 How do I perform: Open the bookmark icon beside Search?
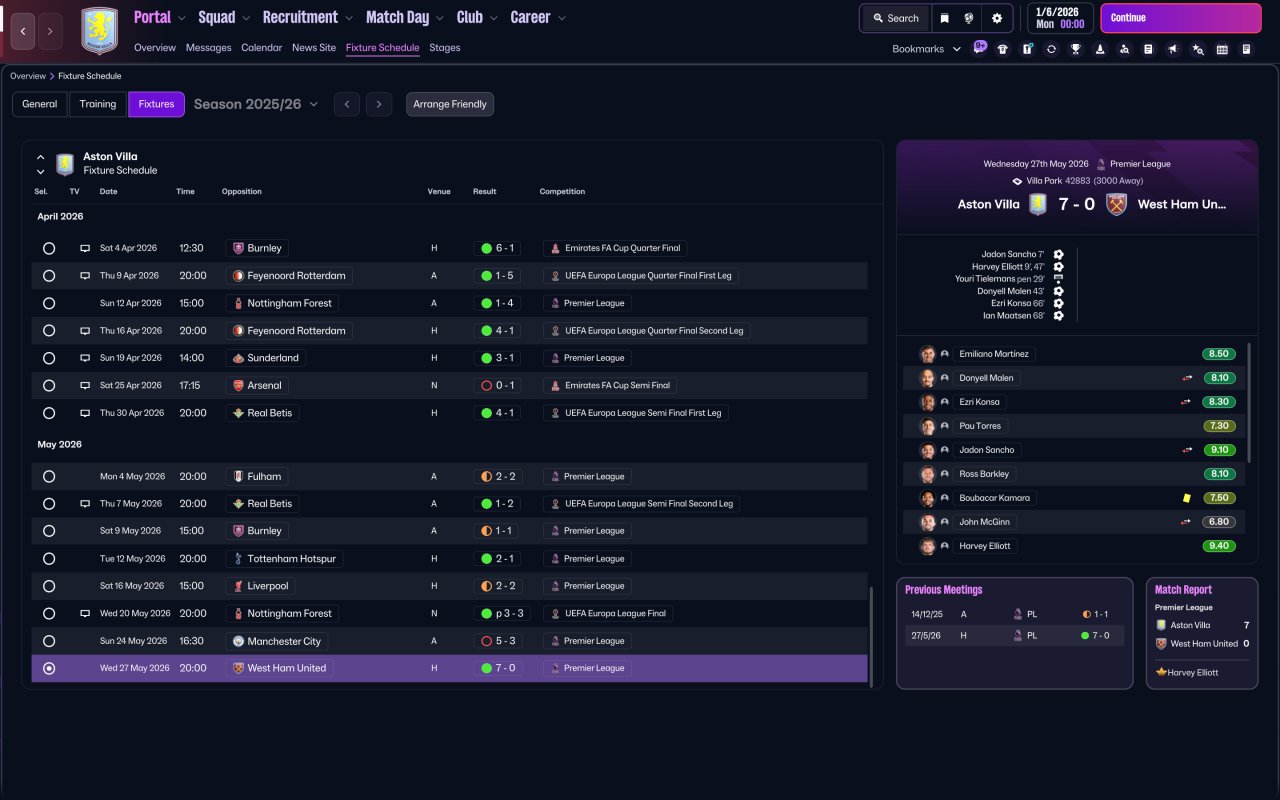click(x=945, y=18)
